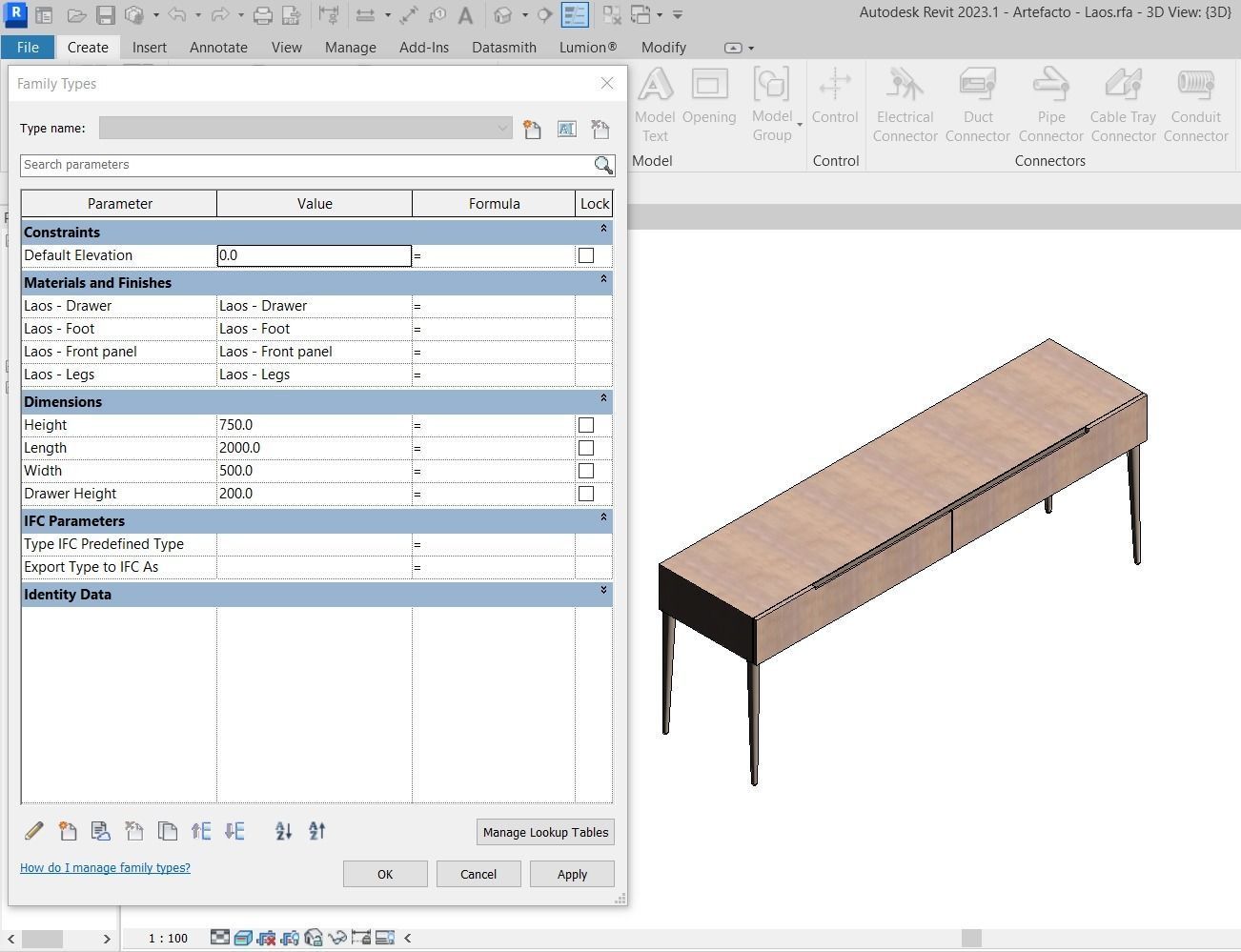Click the Open file icon in Quick Access toolbar
The height and width of the screenshot is (952, 1241).
tap(77, 15)
